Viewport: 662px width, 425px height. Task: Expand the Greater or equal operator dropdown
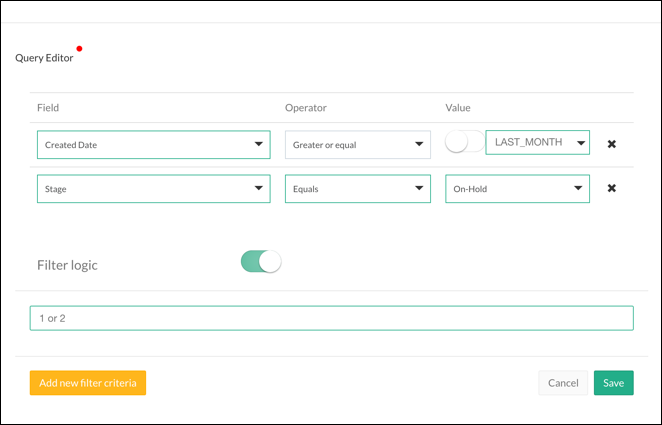click(357, 145)
